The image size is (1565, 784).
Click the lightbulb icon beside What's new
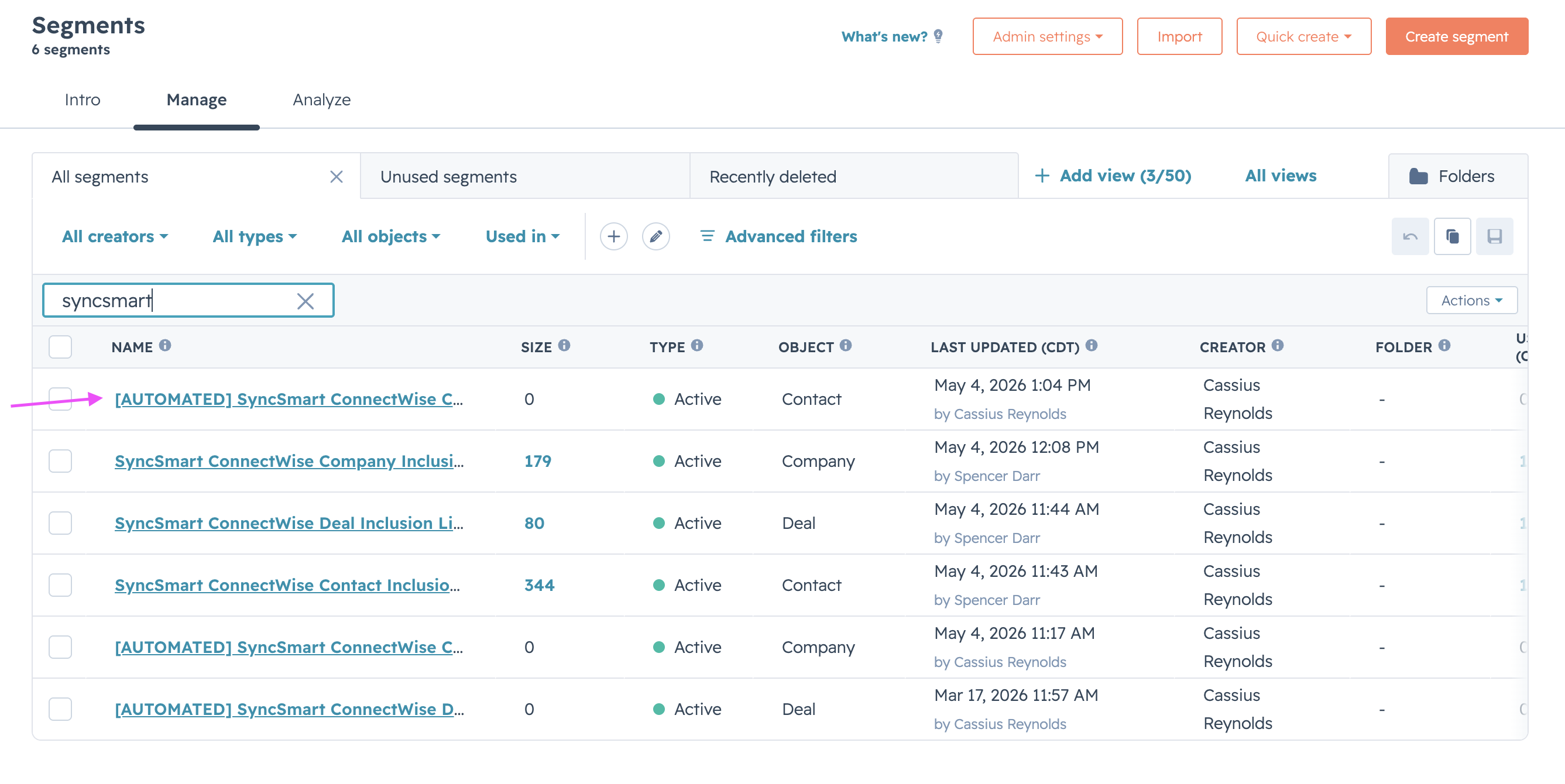tap(938, 36)
